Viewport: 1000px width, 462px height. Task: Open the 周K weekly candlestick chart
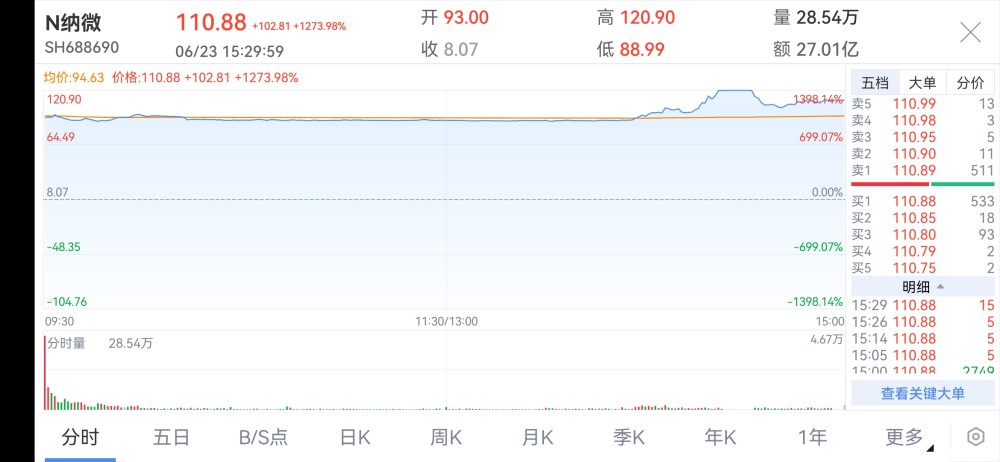point(446,437)
